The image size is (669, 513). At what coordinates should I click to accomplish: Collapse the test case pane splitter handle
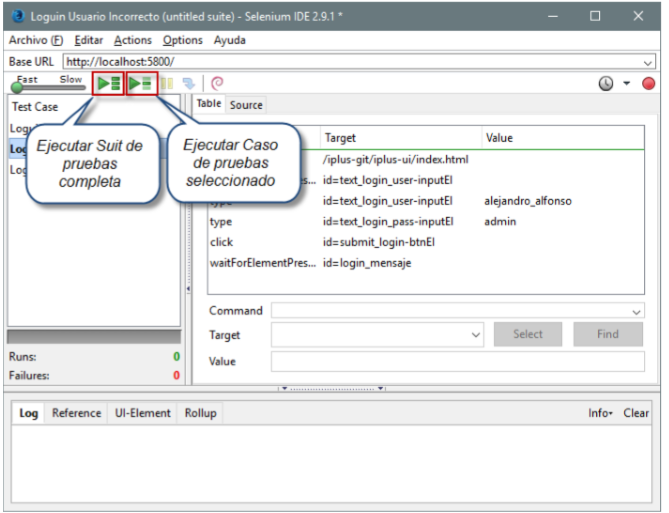click(x=188, y=289)
